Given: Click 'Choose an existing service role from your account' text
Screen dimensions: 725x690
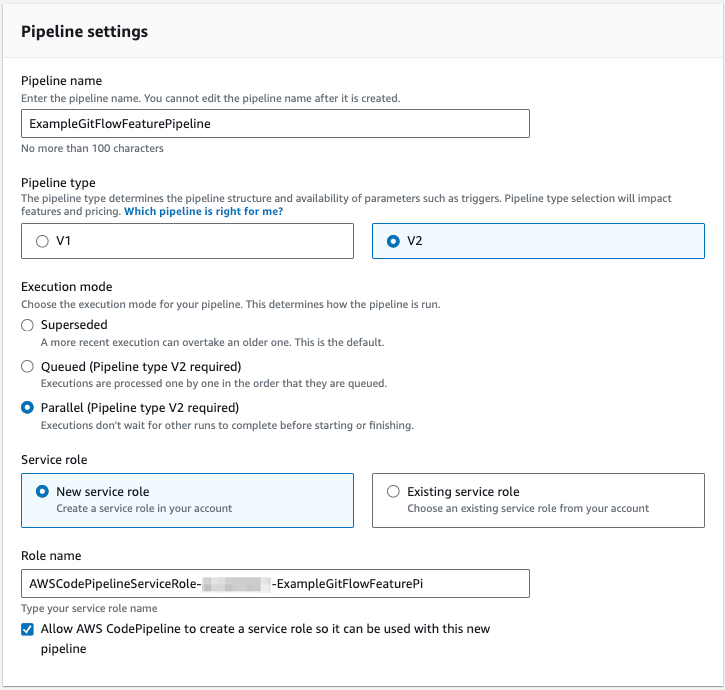Looking at the screenshot, I should [528, 508].
